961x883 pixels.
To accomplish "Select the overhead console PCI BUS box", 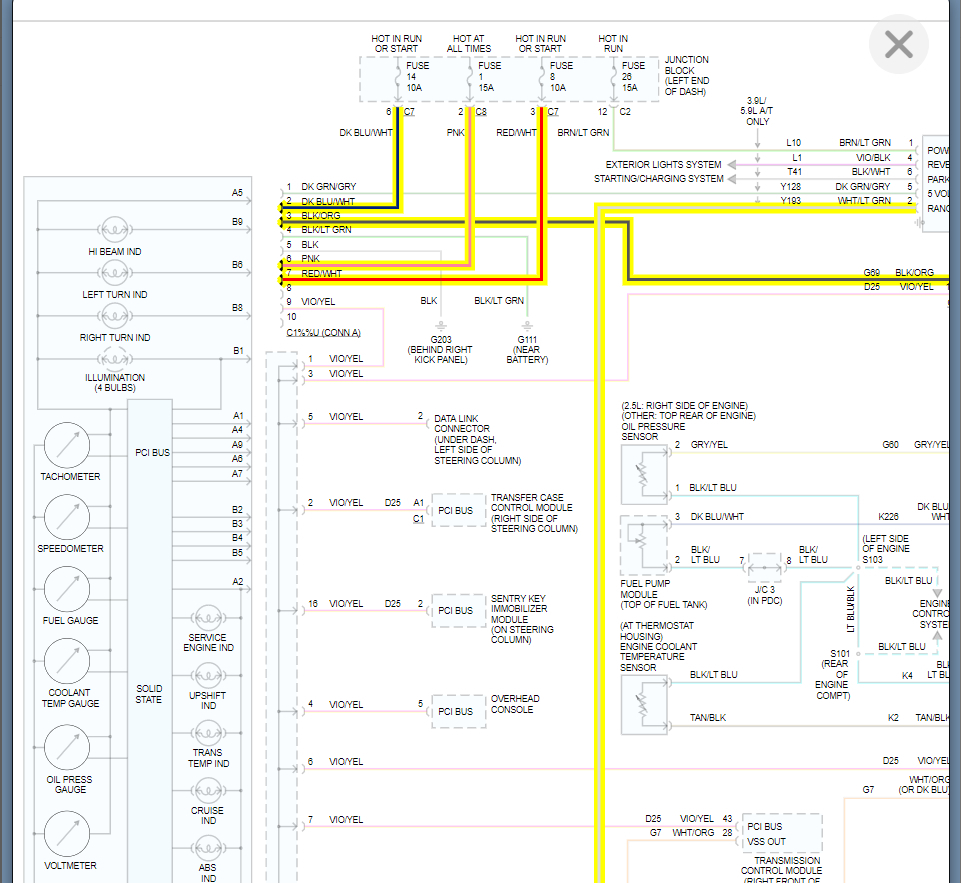I will coord(456,711).
